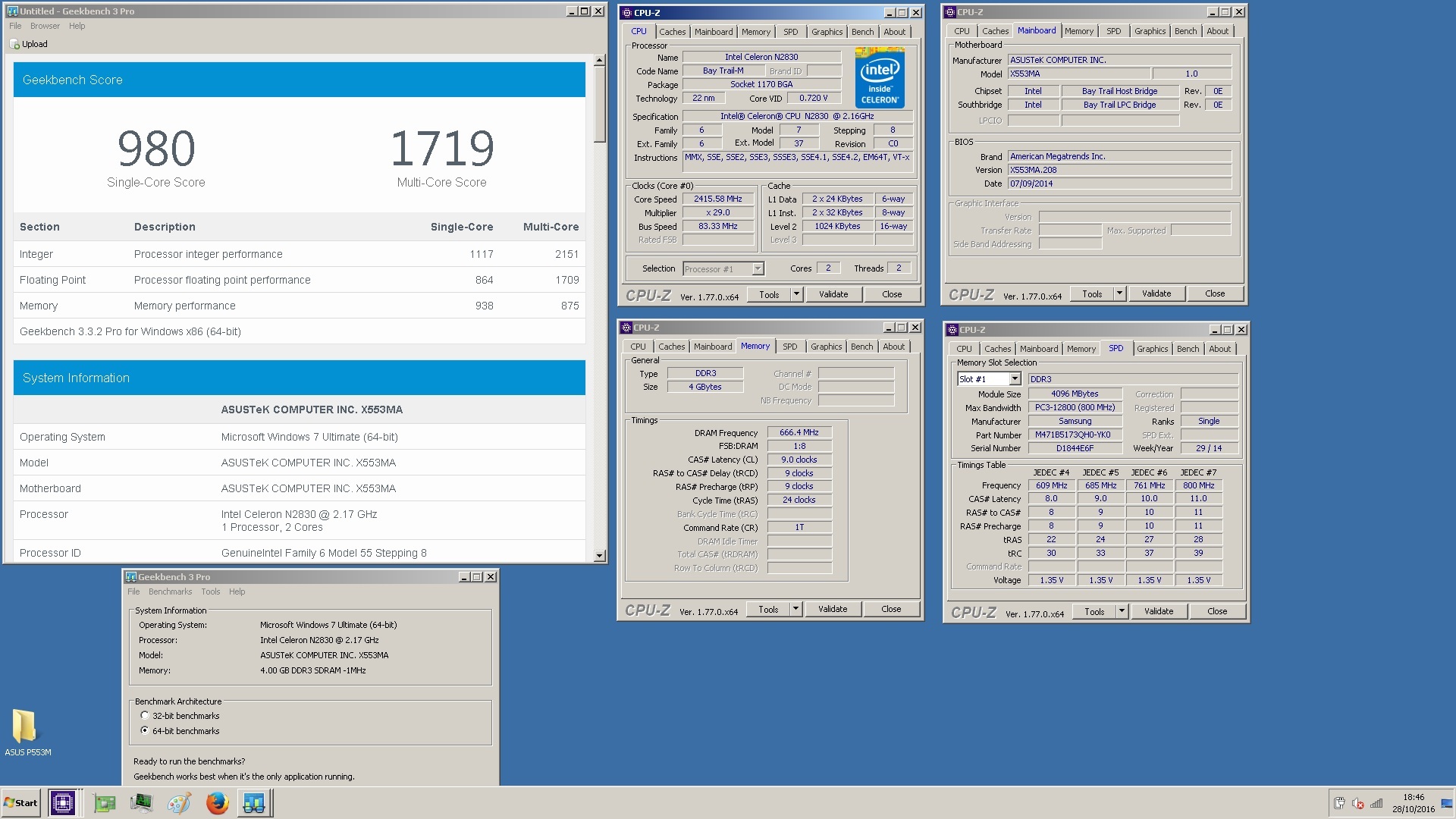The height and width of the screenshot is (819, 1456).
Task: Open the GPU-Z graphics card taskbar icon
Action: [104, 803]
